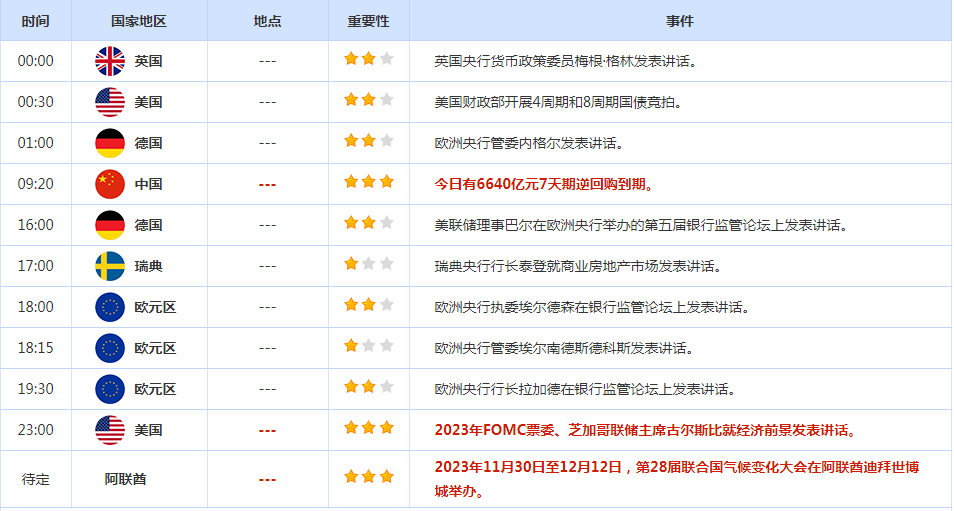Screen dimensions: 954x511
Task: Open the 美联储理事巴尔 speech event
Action: point(641,226)
